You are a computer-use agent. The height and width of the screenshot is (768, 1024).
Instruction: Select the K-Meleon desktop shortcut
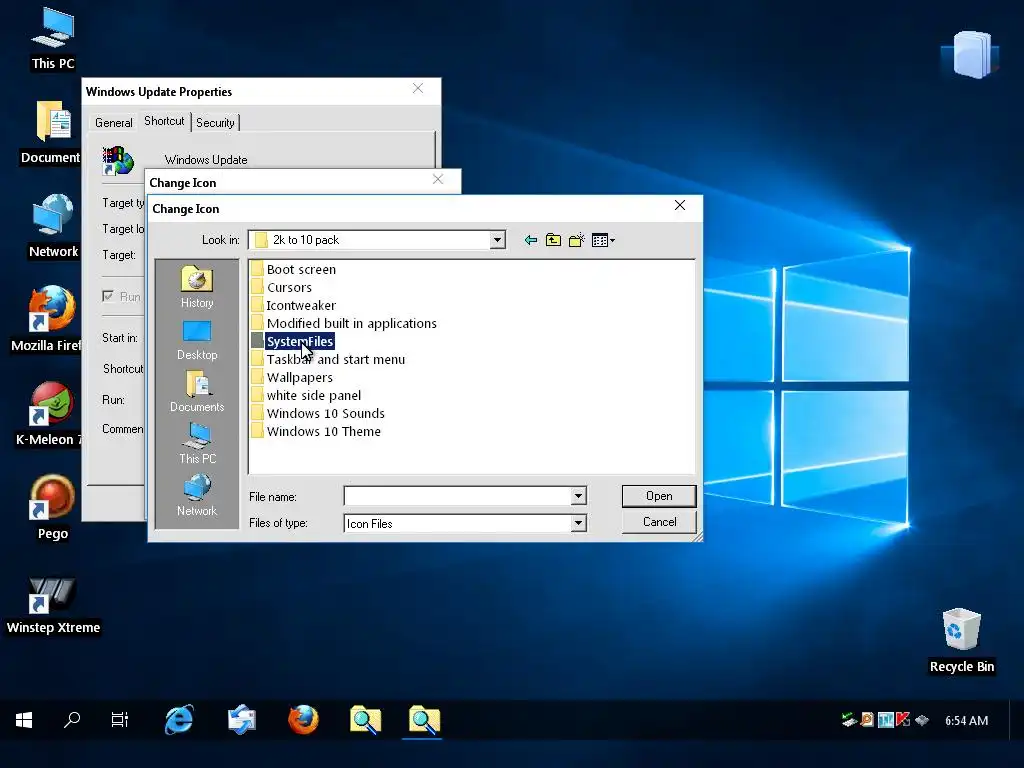pyautogui.click(x=49, y=414)
